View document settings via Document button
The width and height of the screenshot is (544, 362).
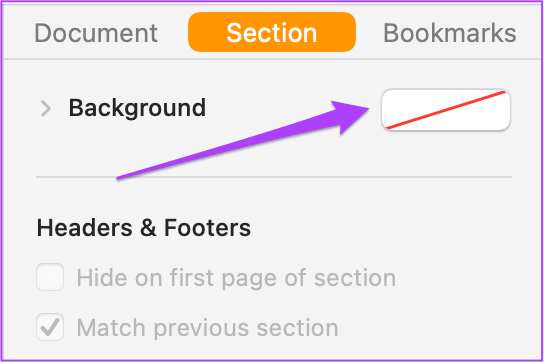click(96, 33)
